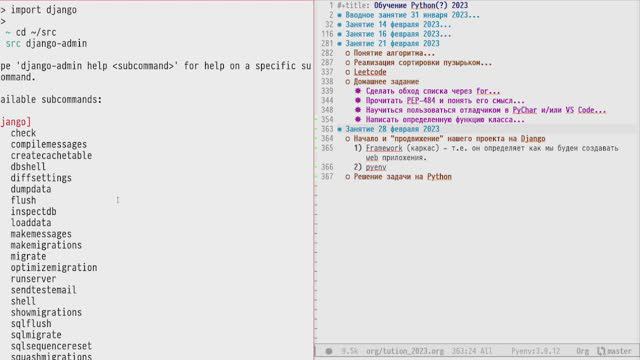640x360 pixels.
Task: Expand 'Сделать обход списка через for' item
Action: pos(433,91)
